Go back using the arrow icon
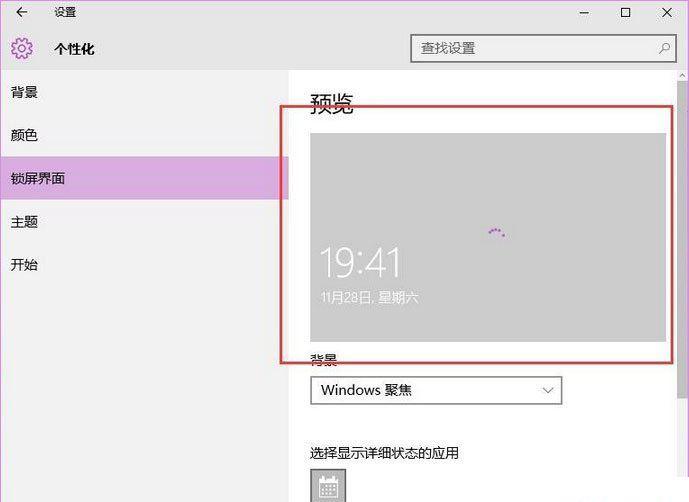The width and height of the screenshot is (689, 502). [x=22, y=12]
